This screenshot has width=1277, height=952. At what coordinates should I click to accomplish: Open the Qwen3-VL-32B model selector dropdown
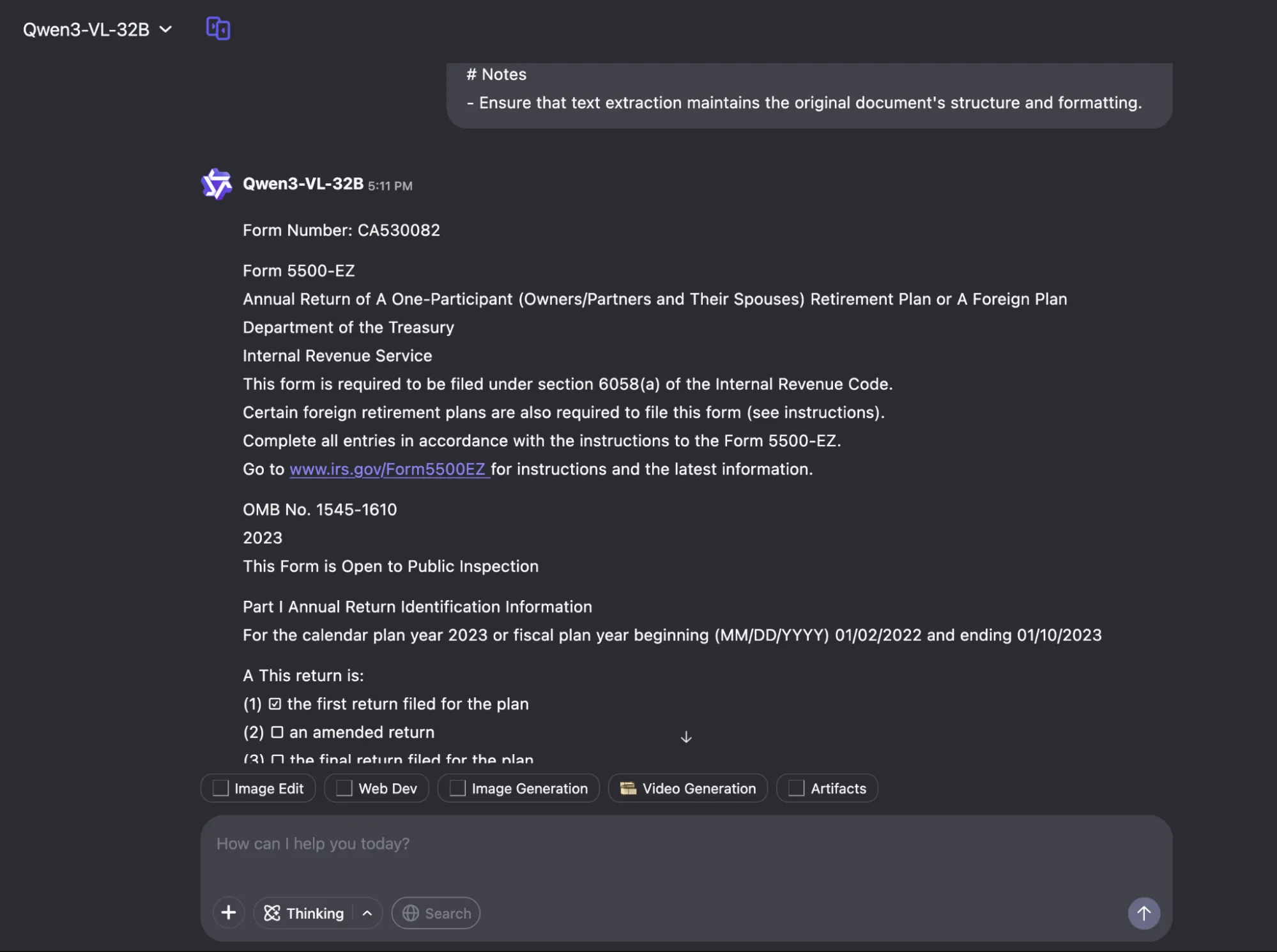click(x=97, y=29)
